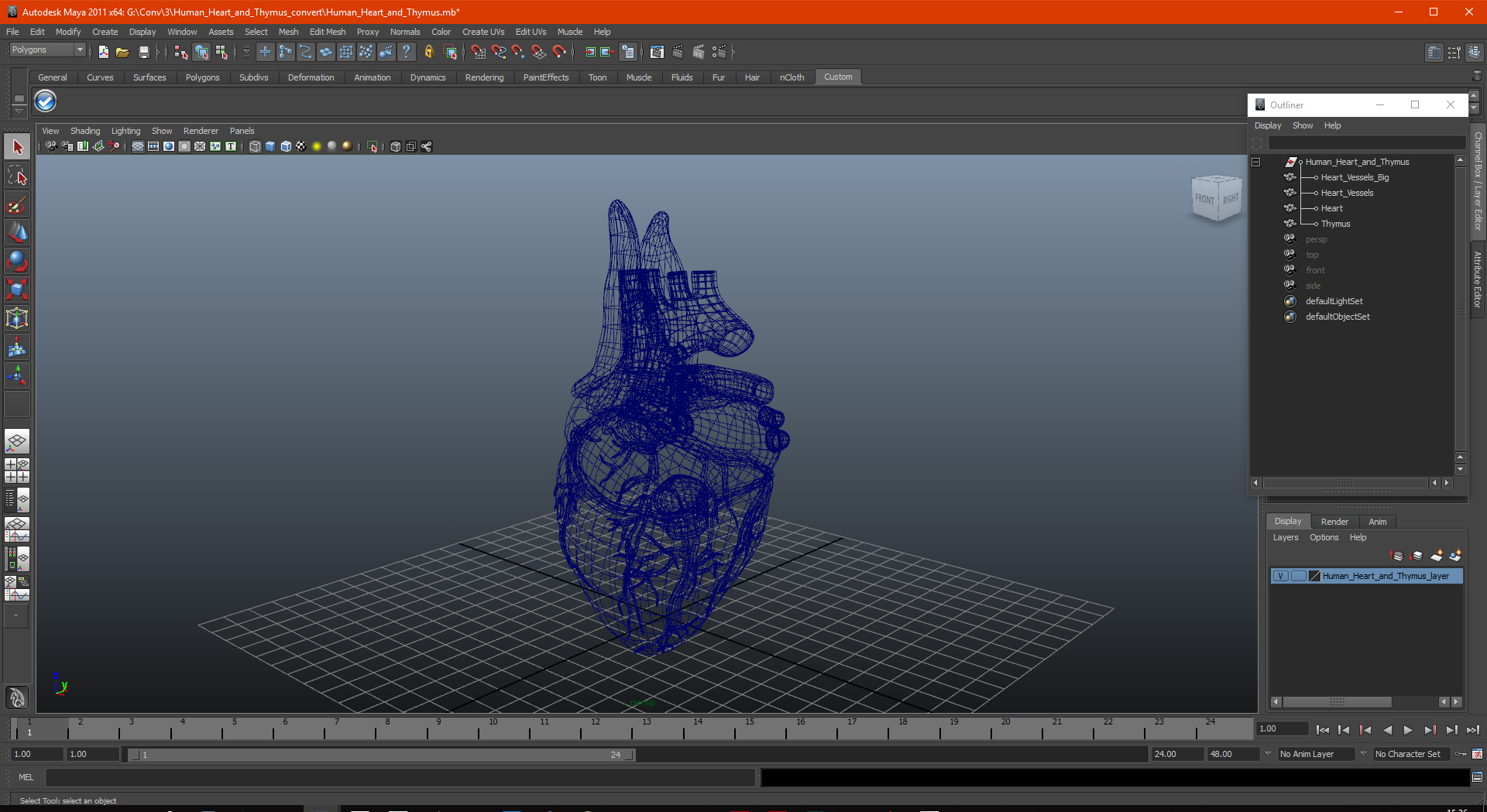
Task: Click the FRONT face of ViewCube
Action: [1204, 200]
